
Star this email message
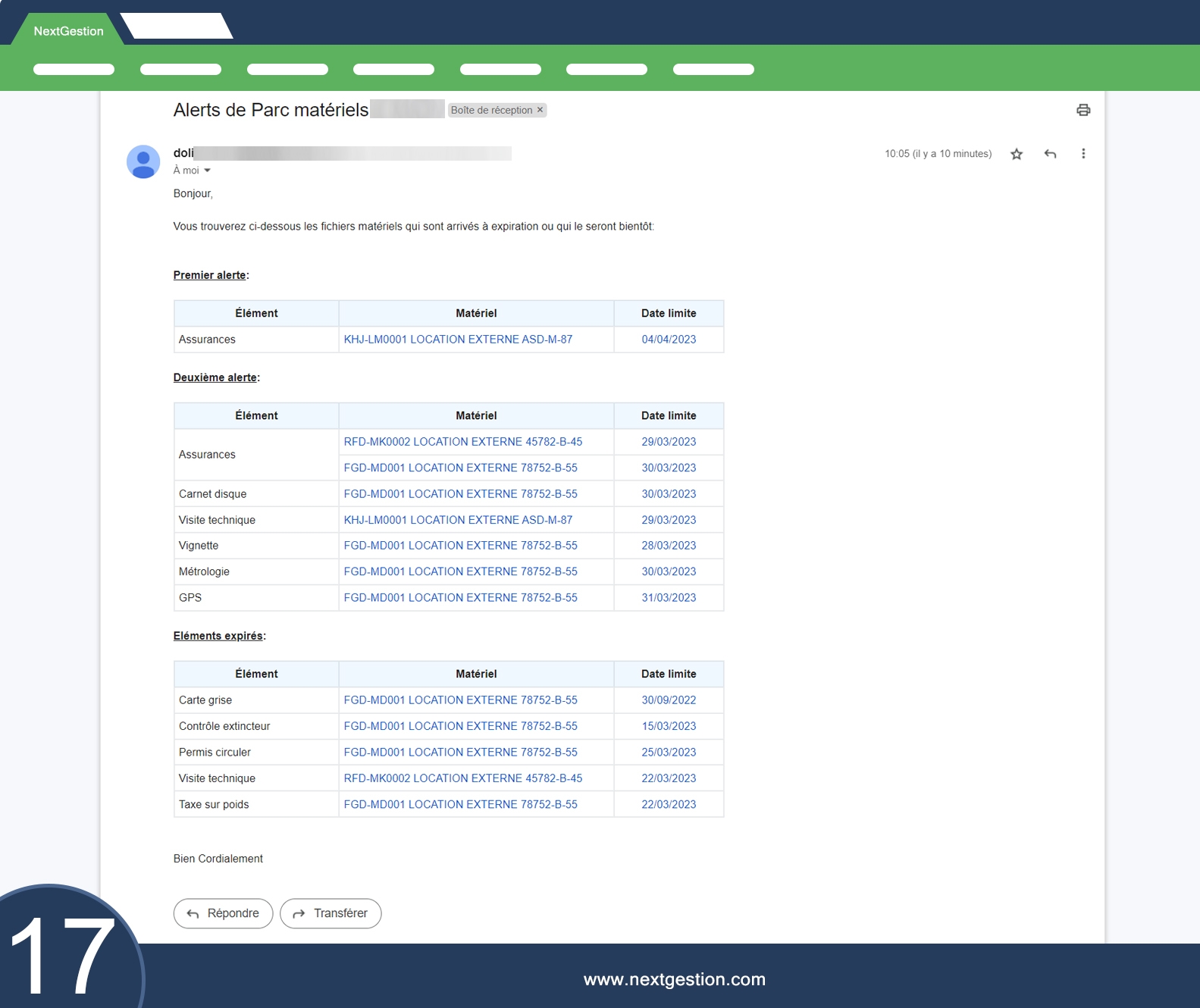pos(1017,154)
